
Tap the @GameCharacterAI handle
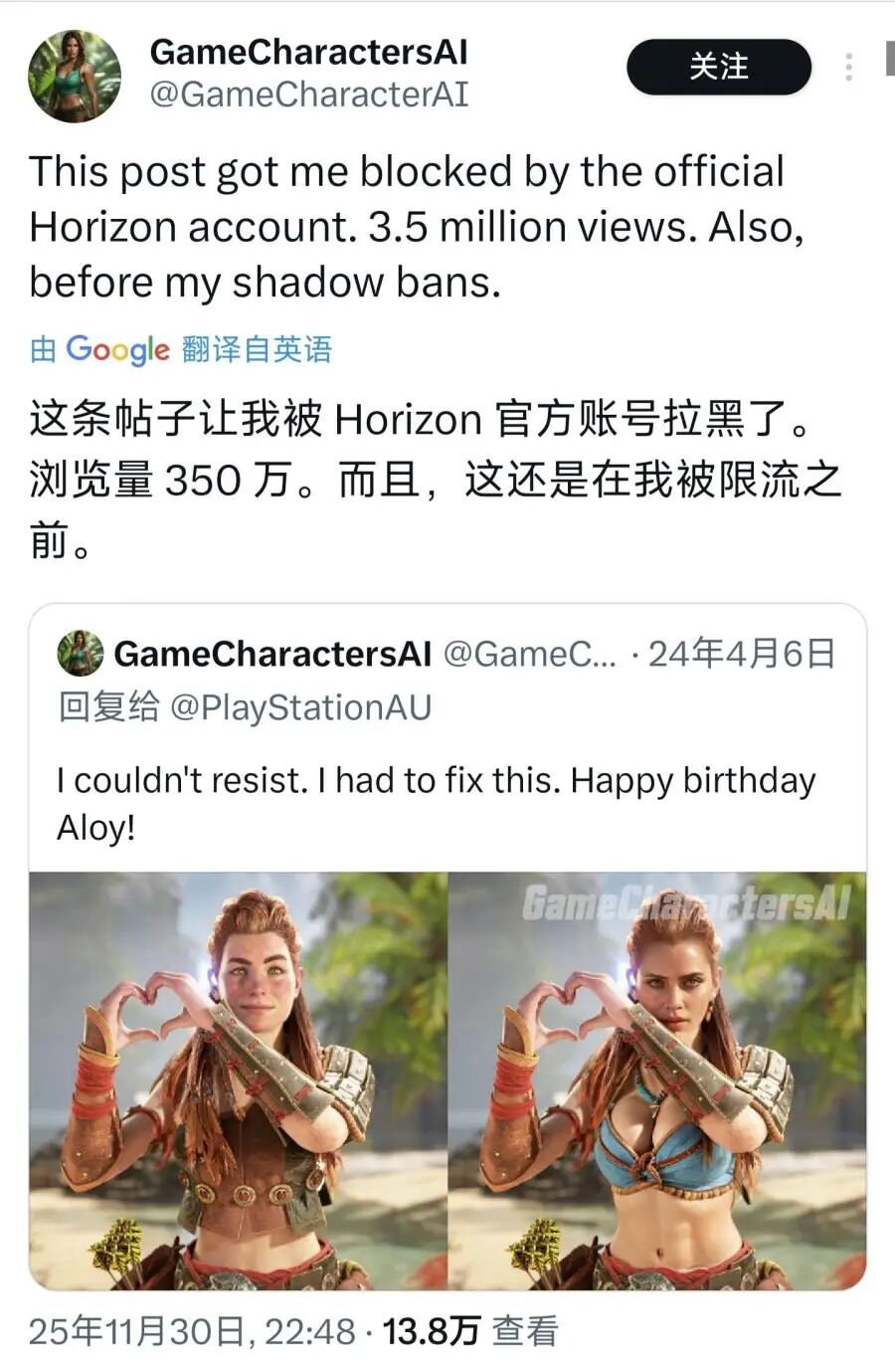pos(308,95)
